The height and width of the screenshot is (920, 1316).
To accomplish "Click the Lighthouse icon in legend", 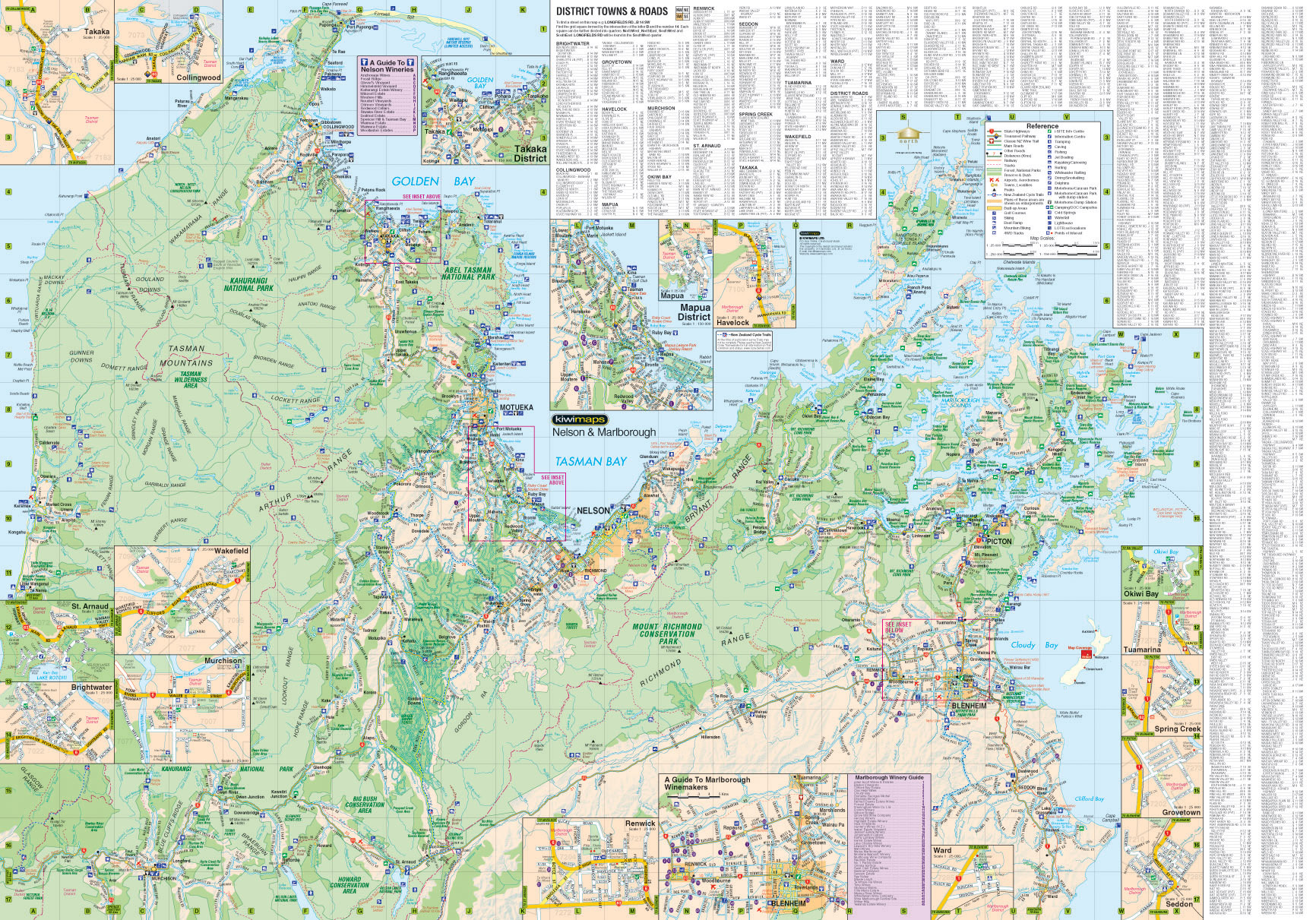I will [x=1049, y=223].
